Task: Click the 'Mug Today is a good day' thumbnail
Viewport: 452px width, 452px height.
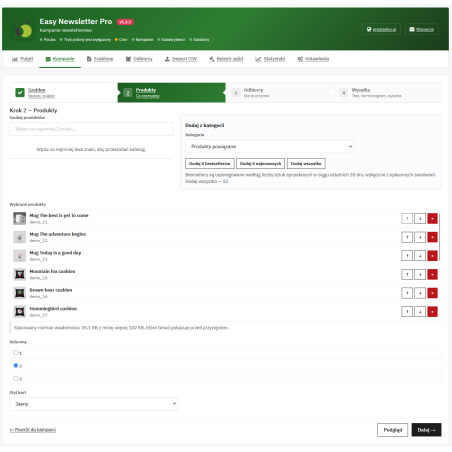Action: click(x=20, y=256)
